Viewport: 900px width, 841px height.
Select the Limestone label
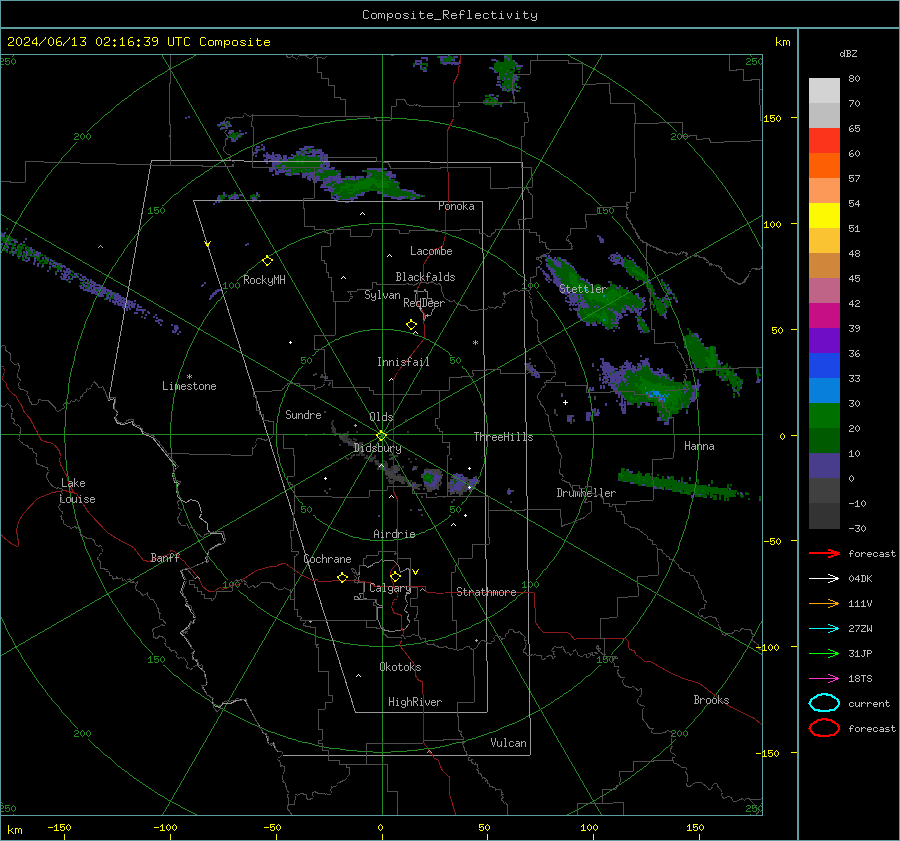(189, 386)
